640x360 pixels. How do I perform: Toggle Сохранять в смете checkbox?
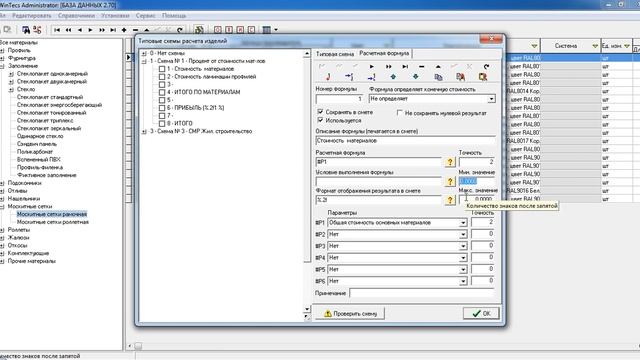pyautogui.click(x=320, y=111)
